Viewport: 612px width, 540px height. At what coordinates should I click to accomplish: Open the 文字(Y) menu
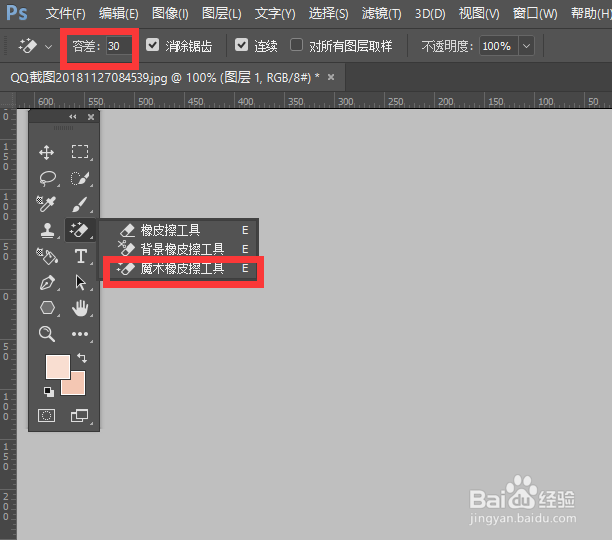click(275, 14)
